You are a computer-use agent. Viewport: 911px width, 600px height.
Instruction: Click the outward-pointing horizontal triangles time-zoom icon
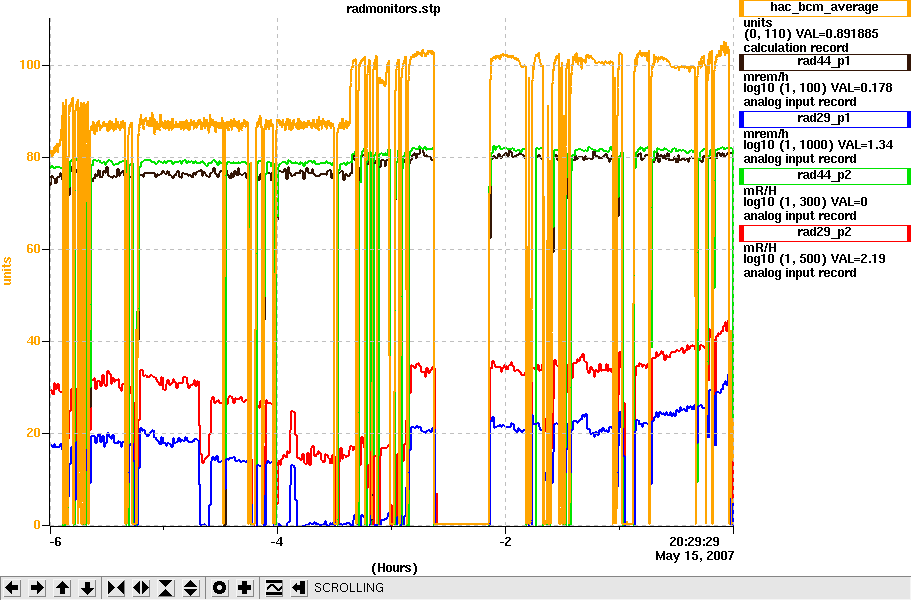pyautogui.click(x=141, y=588)
